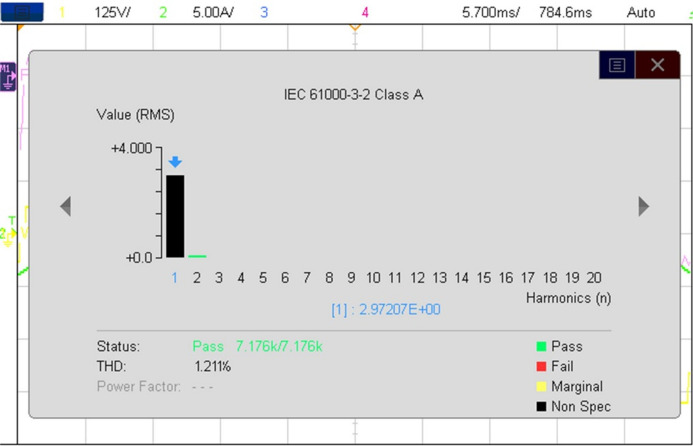The width and height of the screenshot is (693, 446).
Task: Select channel 2 indicator in top bar
Action: point(163,12)
